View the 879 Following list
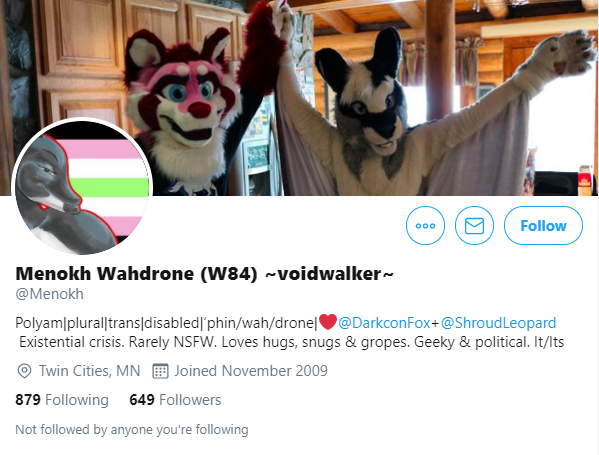Screen dimensions: 599x455 (62, 400)
